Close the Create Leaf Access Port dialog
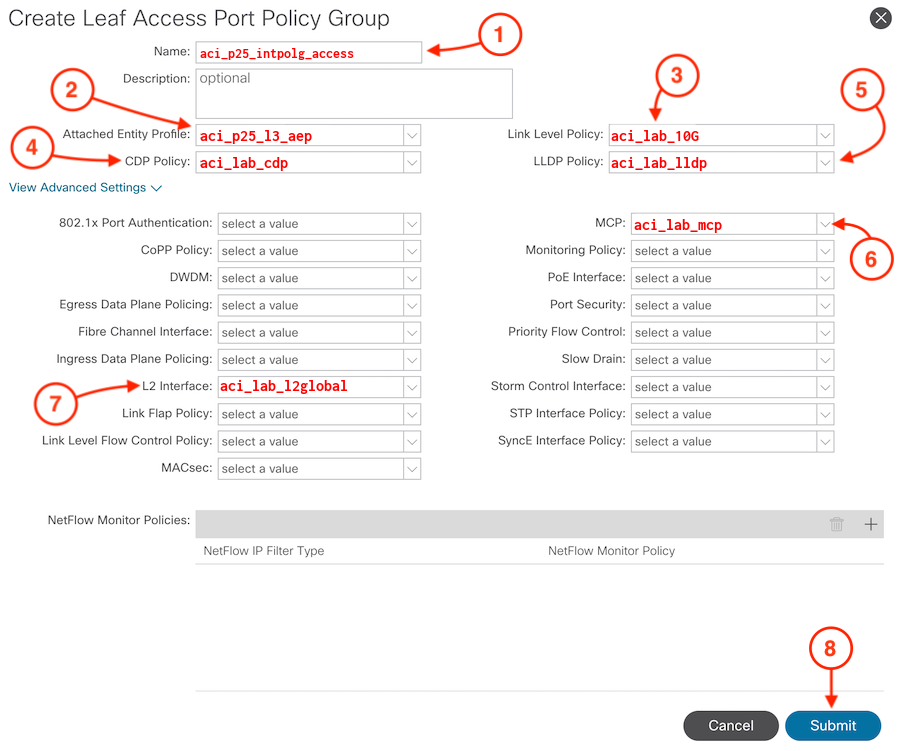This screenshot has height=751, width=900. click(880, 18)
